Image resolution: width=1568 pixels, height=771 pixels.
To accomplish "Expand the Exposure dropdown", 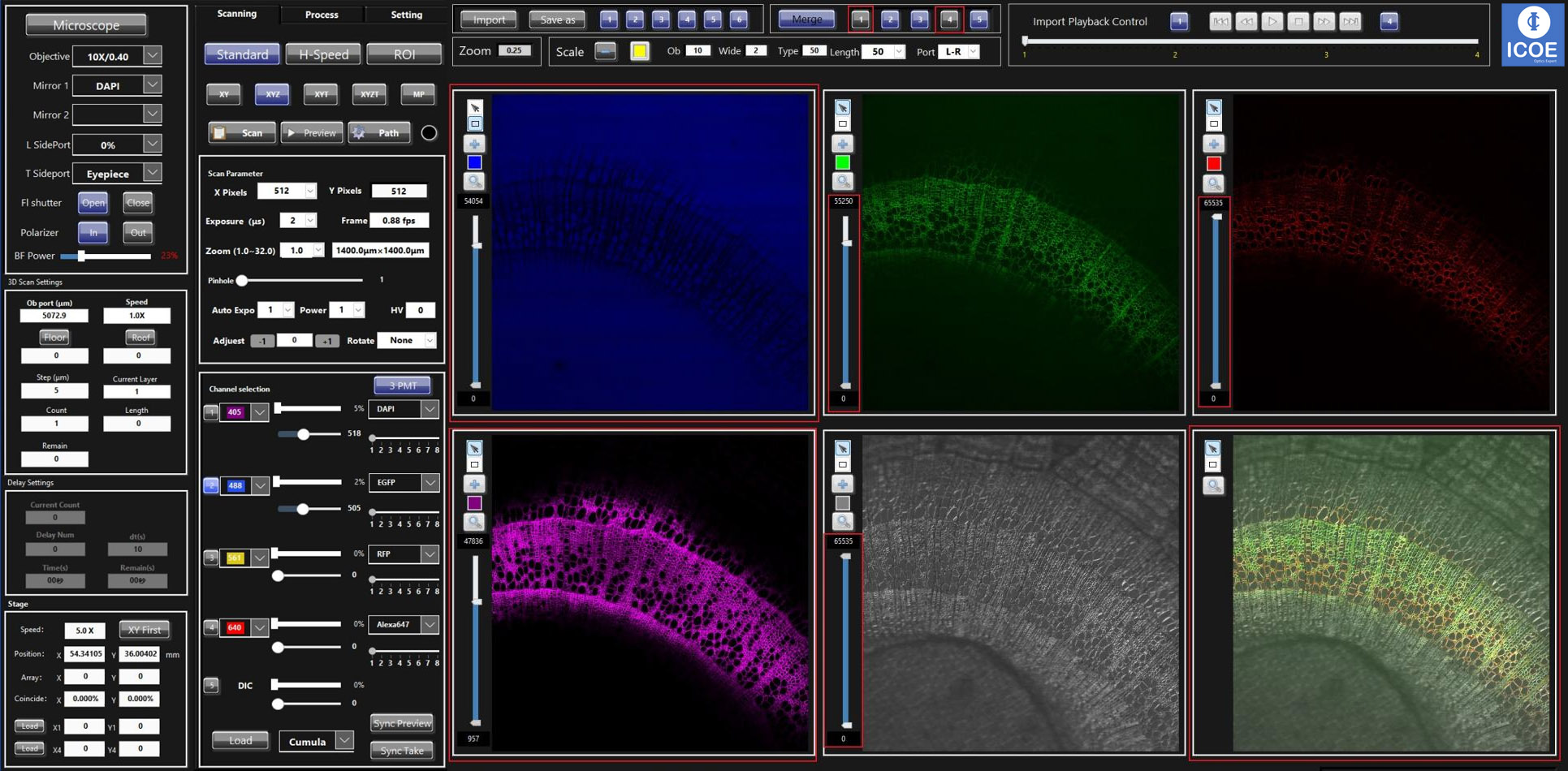I will (310, 221).
